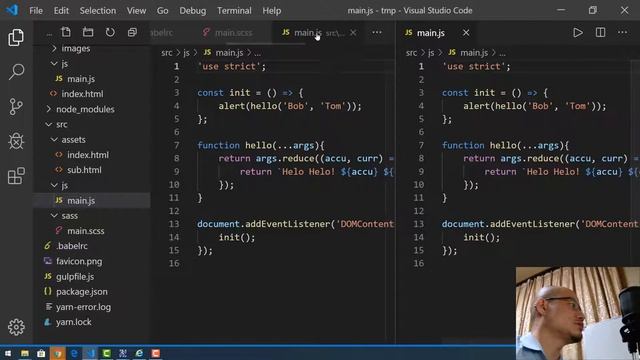Click 'use strict' line in right editor

[x=476, y=67]
